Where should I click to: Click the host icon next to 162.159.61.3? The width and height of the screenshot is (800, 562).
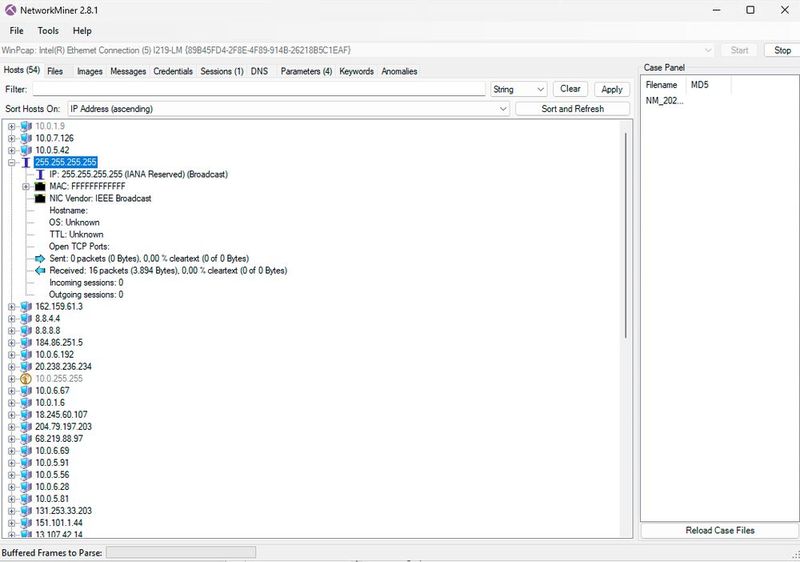26,306
